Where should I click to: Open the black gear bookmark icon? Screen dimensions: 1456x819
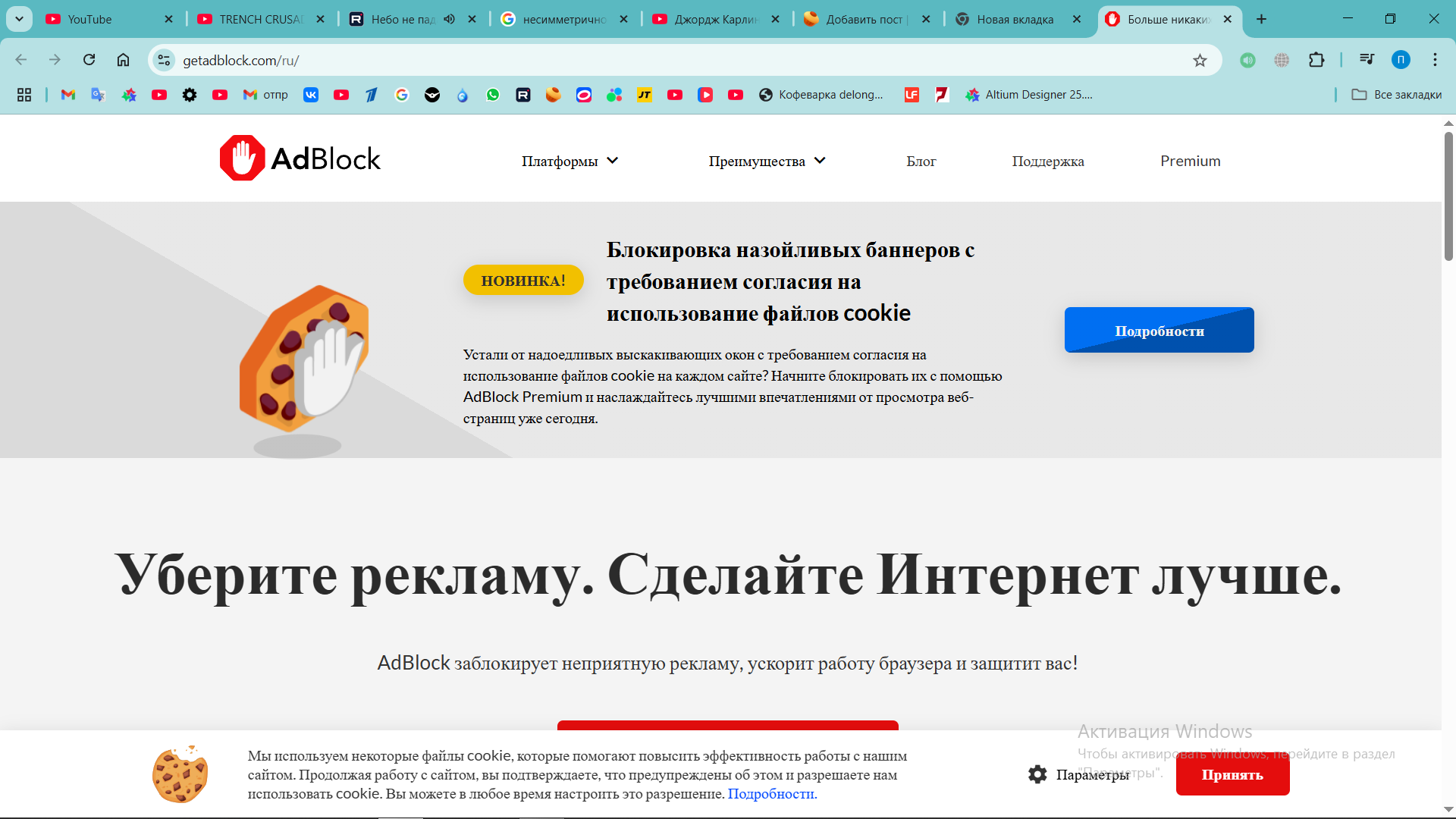pyautogui.click(x=190, y=95)
